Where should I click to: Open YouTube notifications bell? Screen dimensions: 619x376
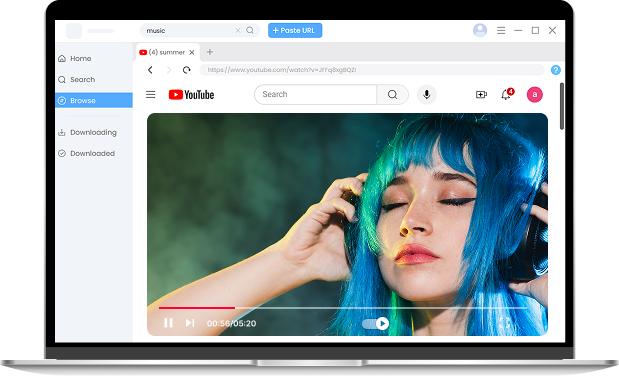pos(506,94)
